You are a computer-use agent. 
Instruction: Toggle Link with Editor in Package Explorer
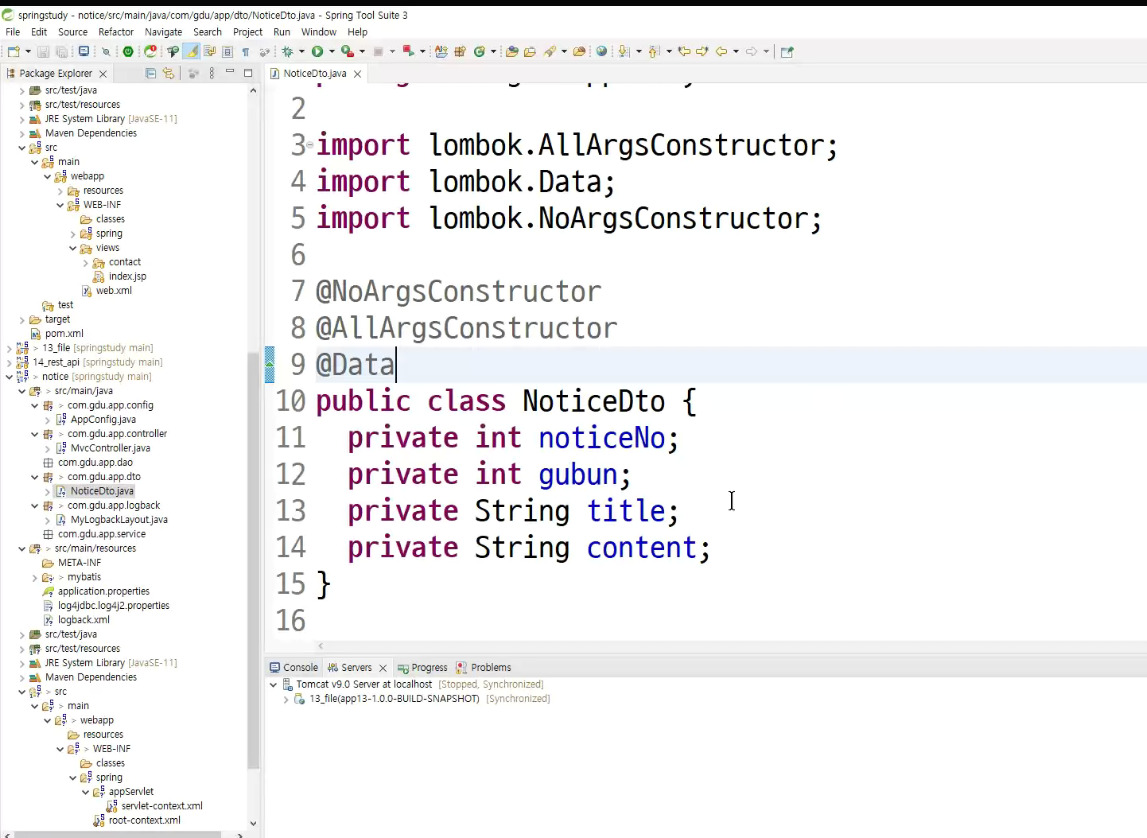click(168, 73)
